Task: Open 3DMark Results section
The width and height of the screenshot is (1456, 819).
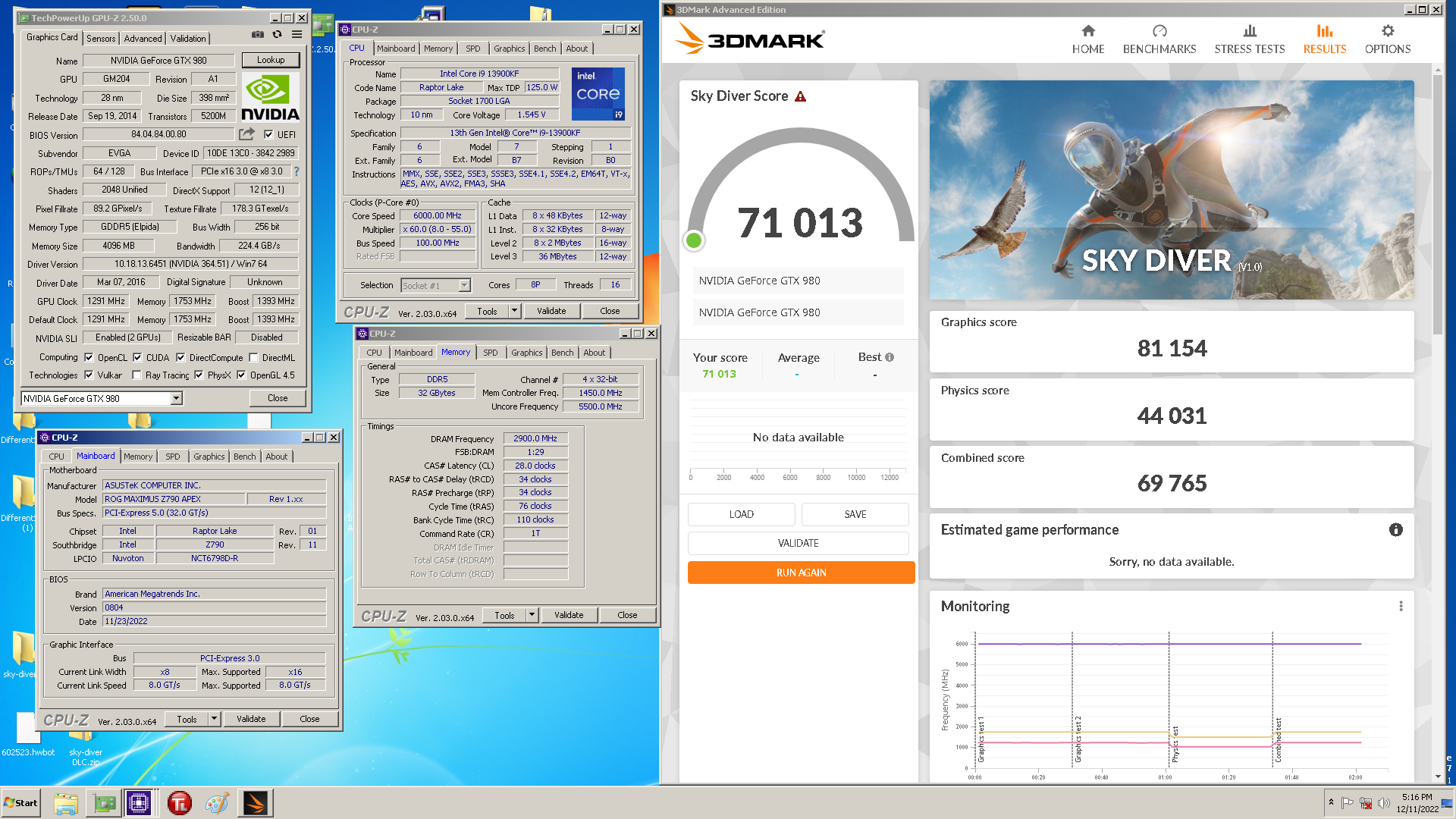Action: (x=1325, y=39)
